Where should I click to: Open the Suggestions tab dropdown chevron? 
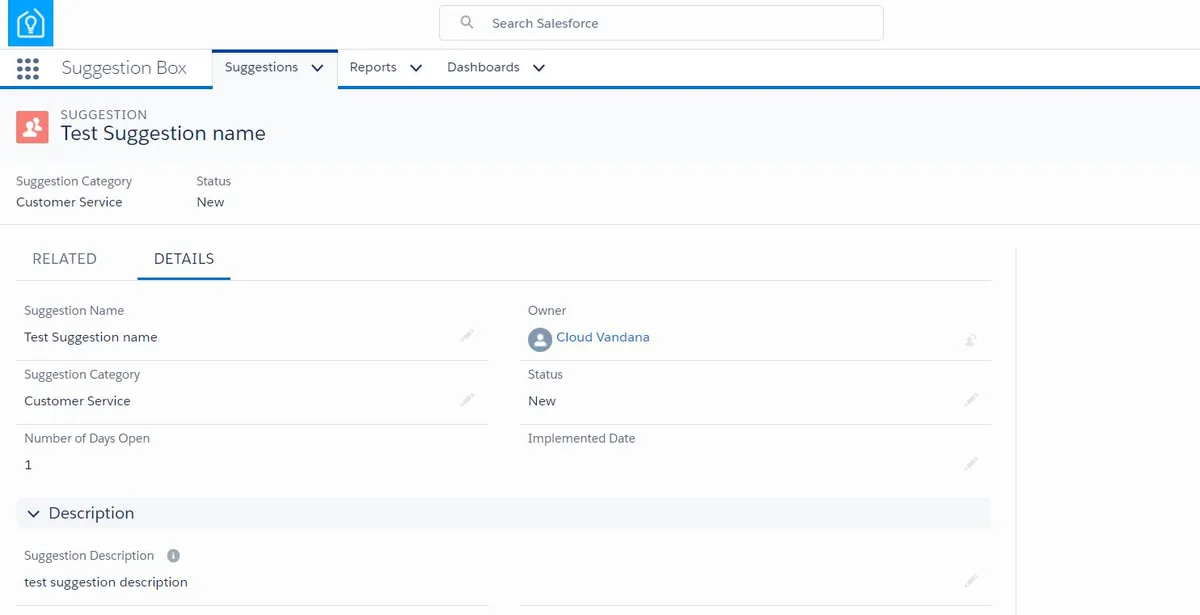[x=318, y=68]
